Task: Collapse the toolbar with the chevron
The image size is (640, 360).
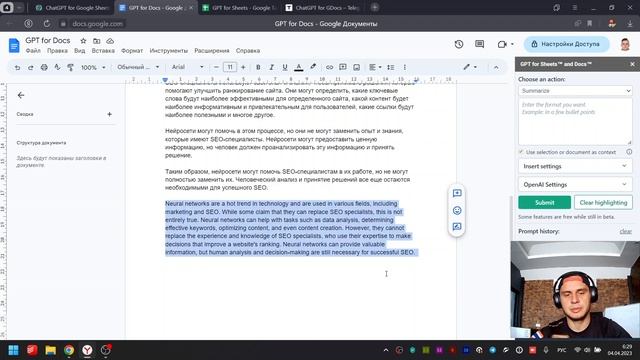Action: (496, 67)
